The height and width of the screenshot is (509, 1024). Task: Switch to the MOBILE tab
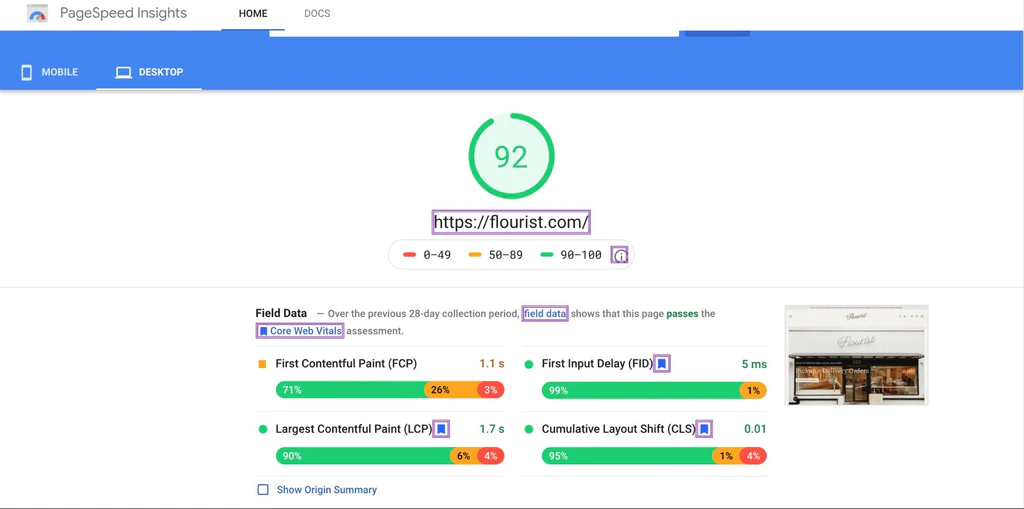pyautogui.click(x=50, y=72)
